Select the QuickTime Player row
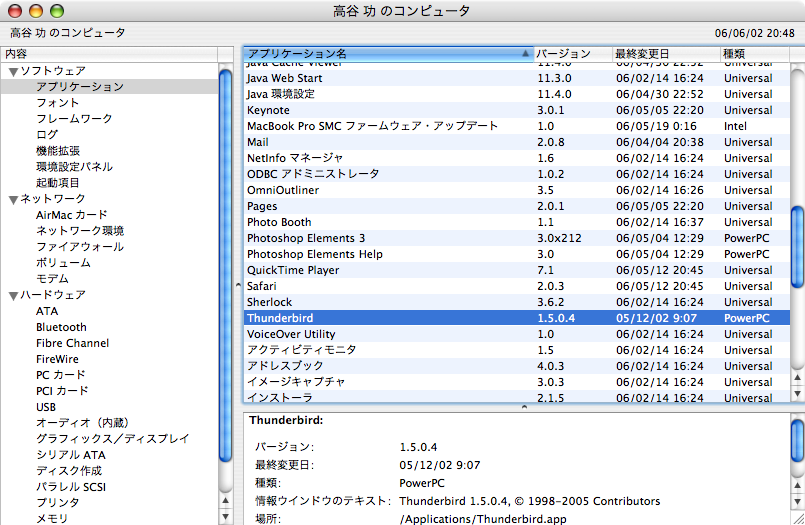Screen dimensions: 805x525 pyautogui.click(x=516, y=270)
